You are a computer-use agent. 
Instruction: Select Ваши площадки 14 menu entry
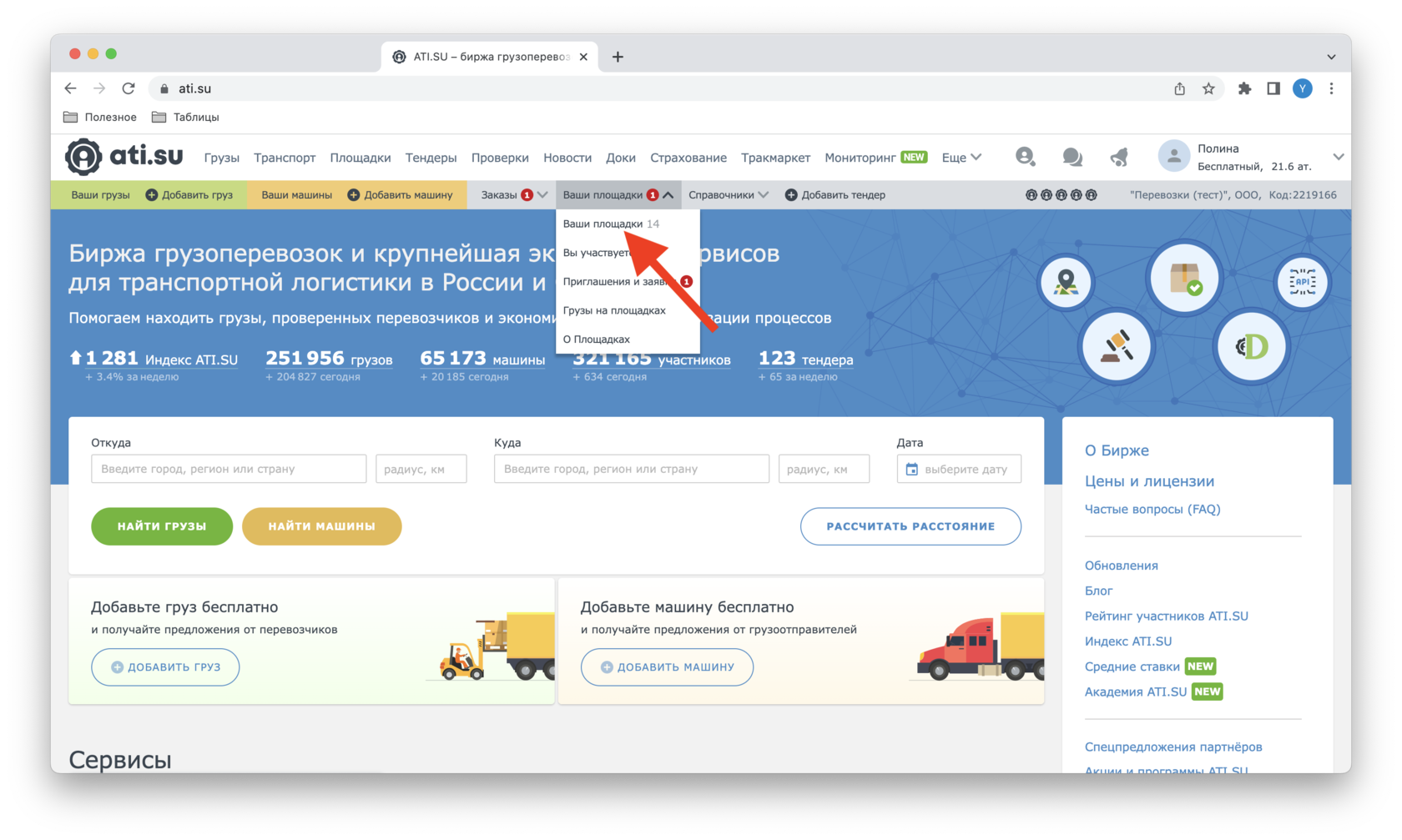[628, 224]
